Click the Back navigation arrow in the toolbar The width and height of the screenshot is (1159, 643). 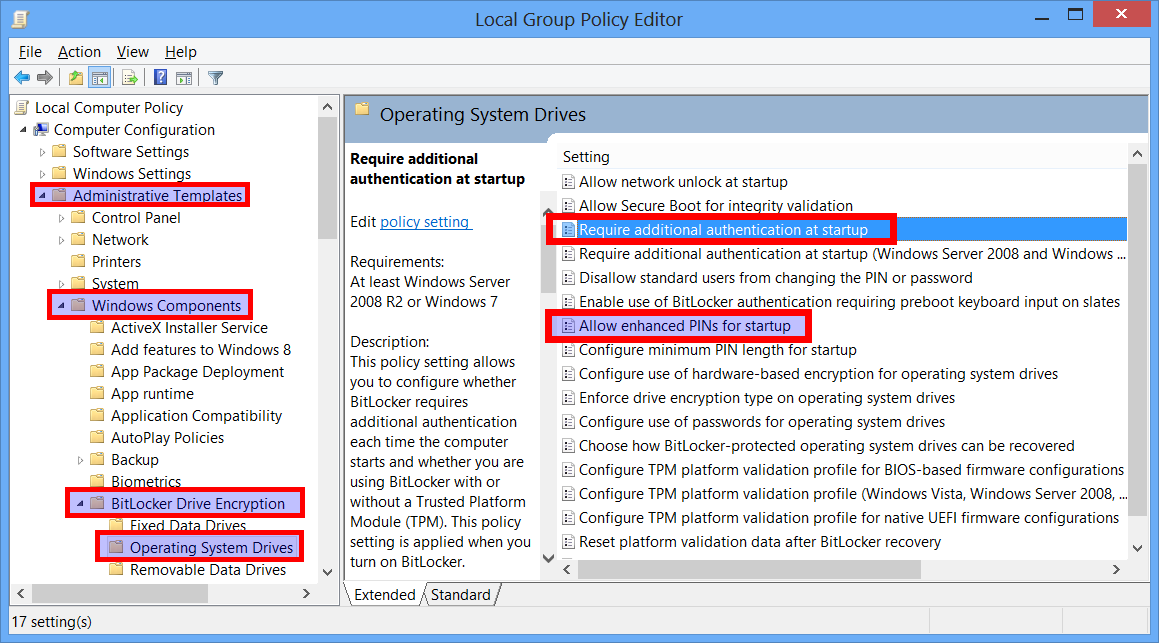tap(22, 77)
